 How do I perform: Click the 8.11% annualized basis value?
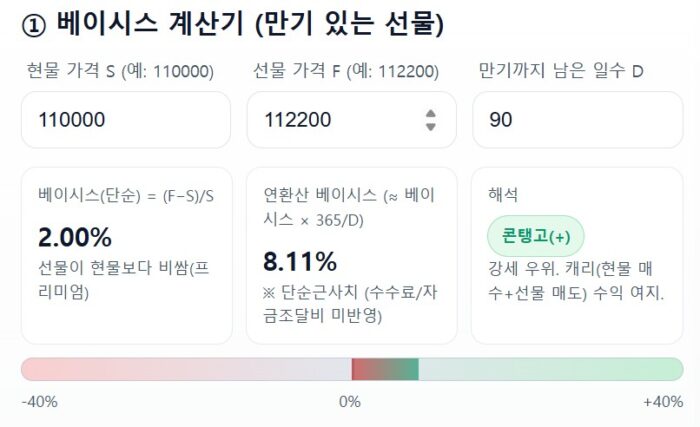coord(300,262)
